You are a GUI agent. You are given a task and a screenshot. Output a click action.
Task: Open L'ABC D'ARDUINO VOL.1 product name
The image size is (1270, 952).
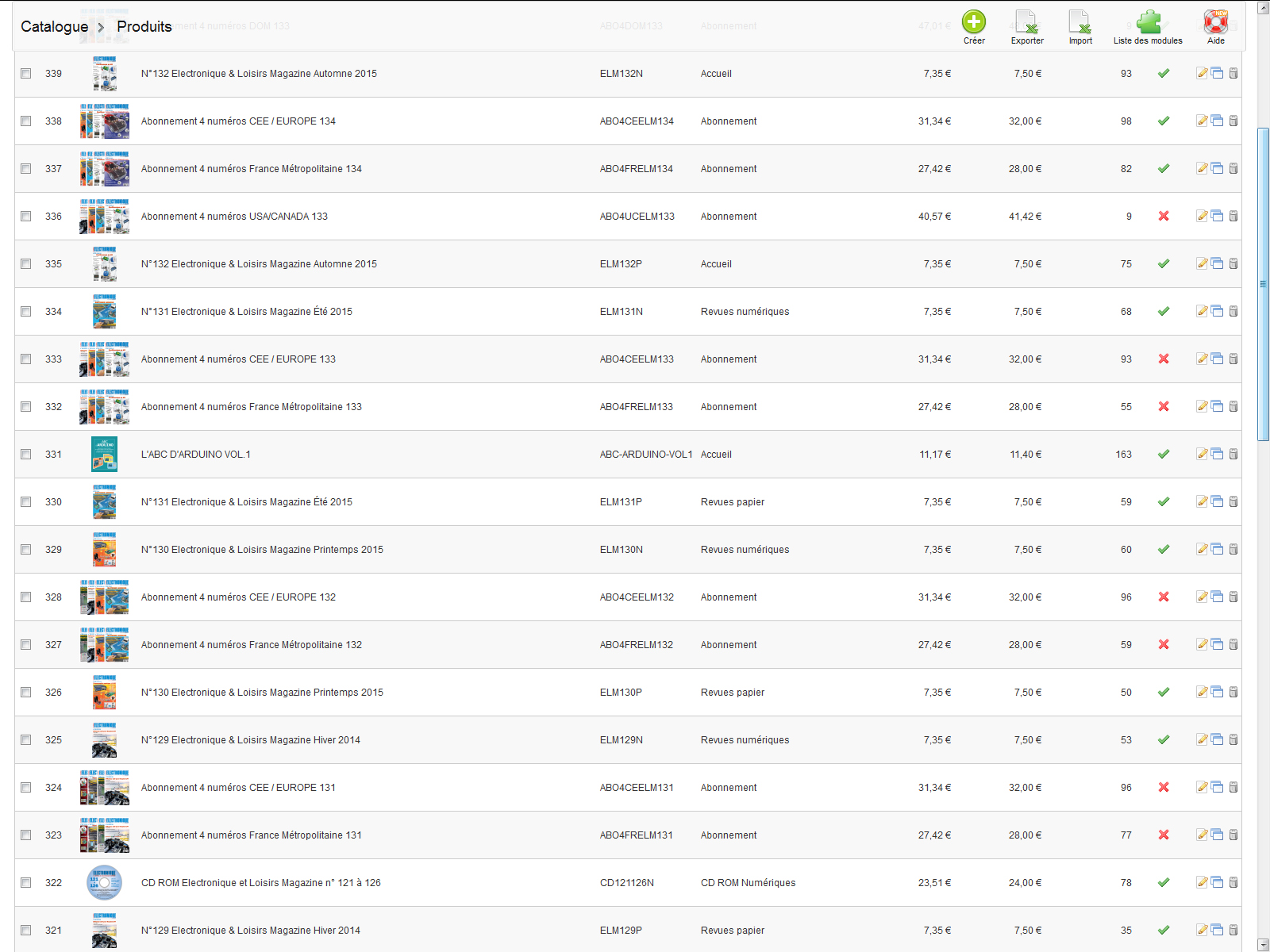pyautogui.click(x=196, y=455)
